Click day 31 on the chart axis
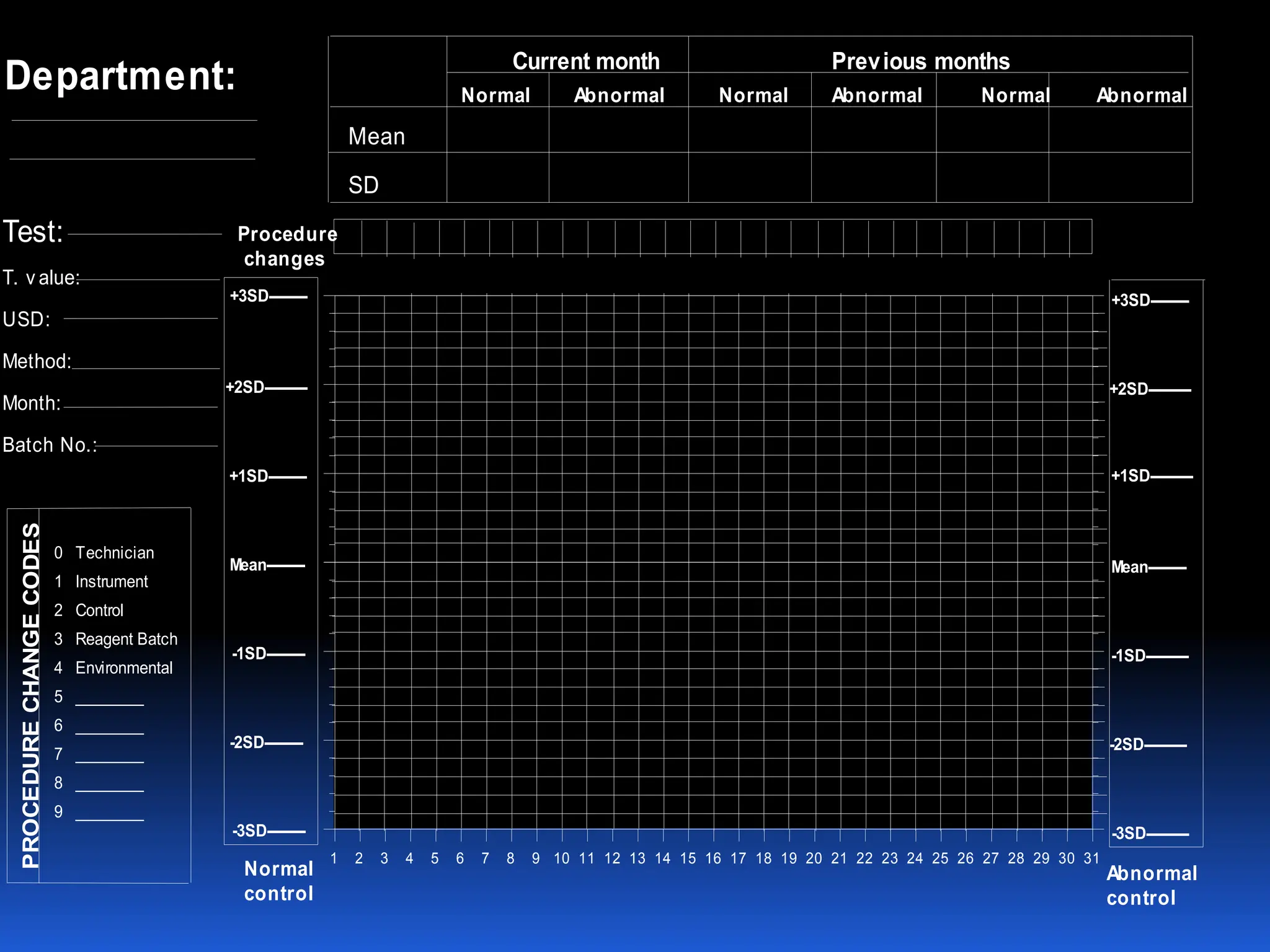Viewport: 1270px width, 952px height. [1091, 858]
